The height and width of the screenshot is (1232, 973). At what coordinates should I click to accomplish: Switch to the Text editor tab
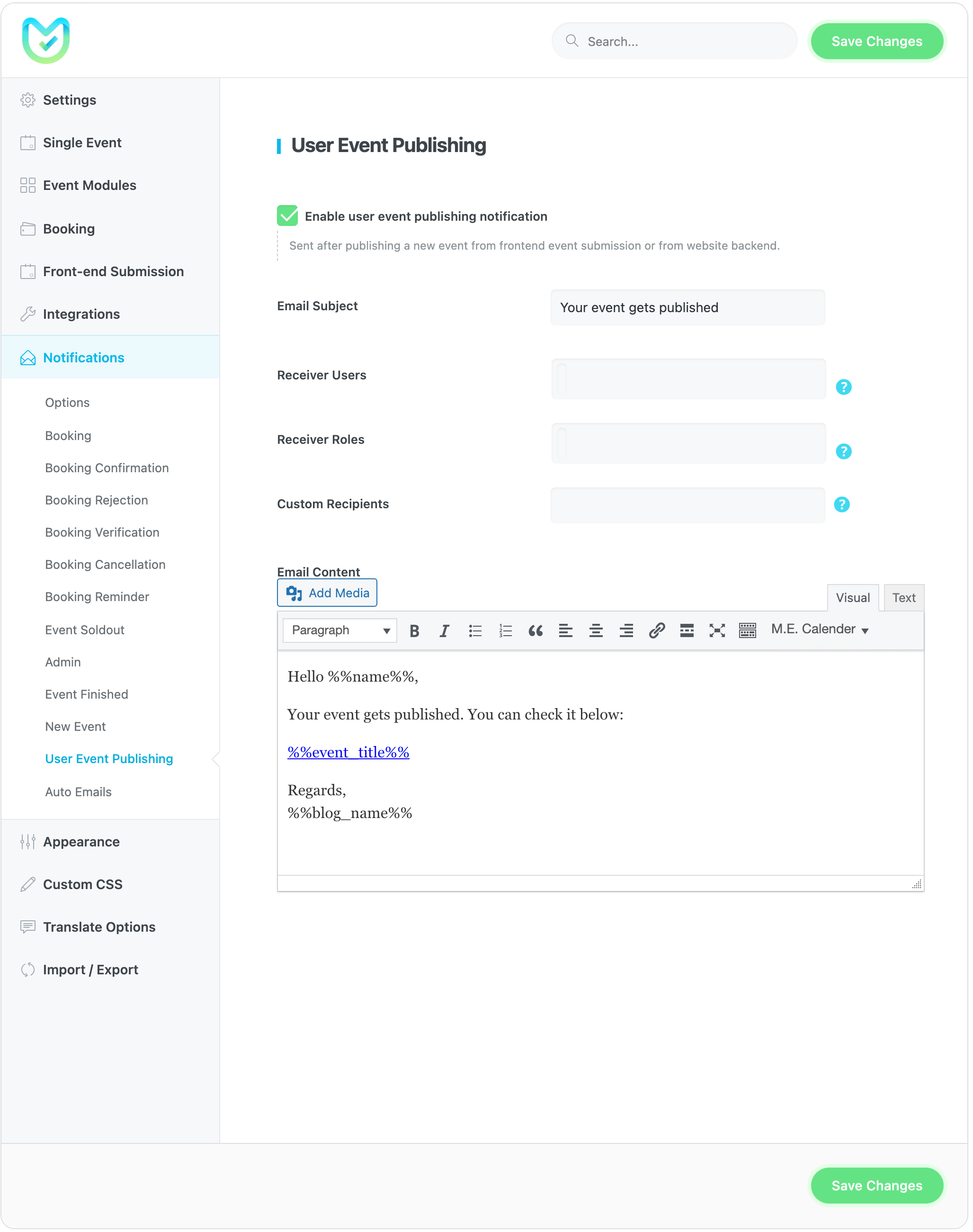(x=903, y=598)
